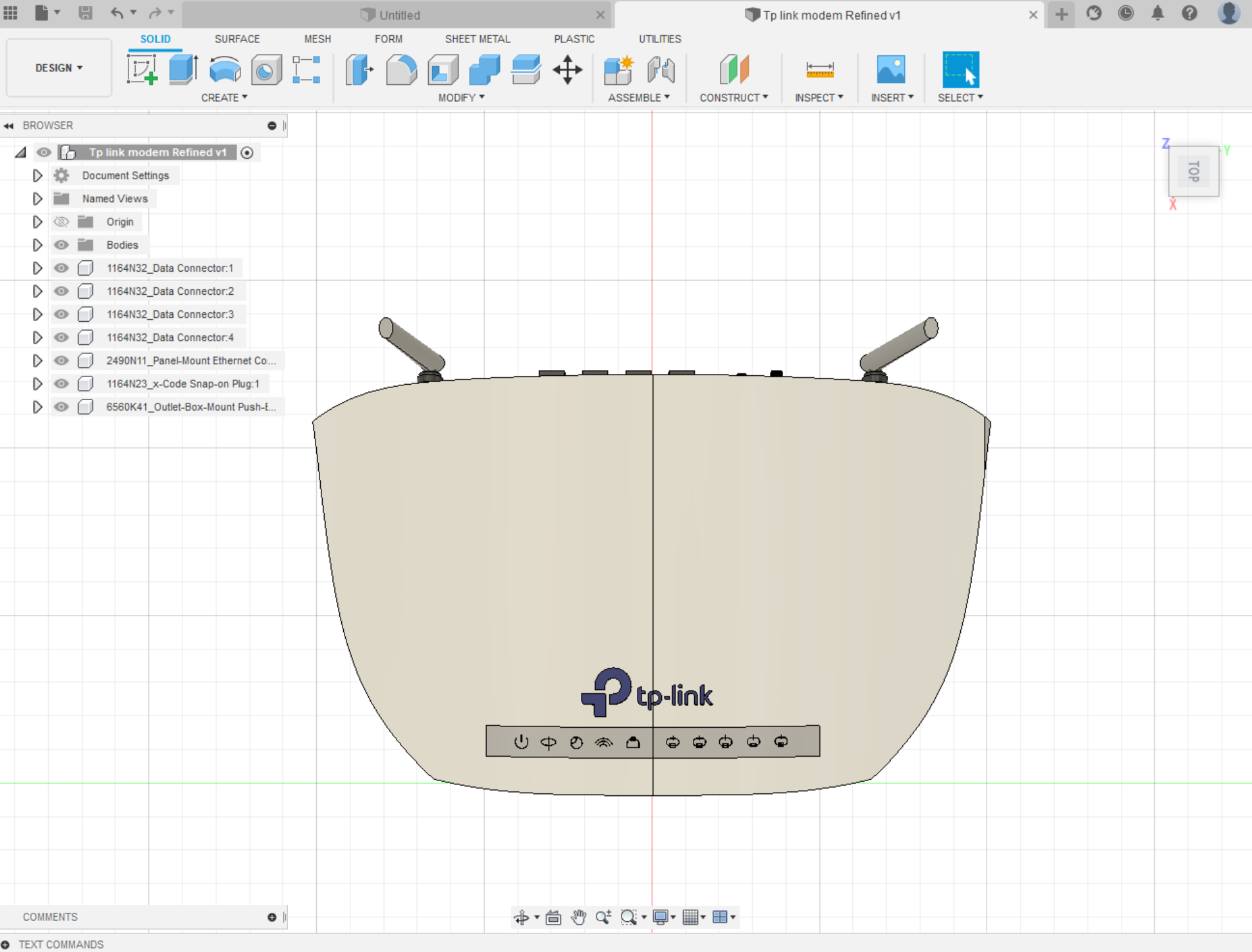
Task: Open the SELECT menu
Action: [960, 98]
